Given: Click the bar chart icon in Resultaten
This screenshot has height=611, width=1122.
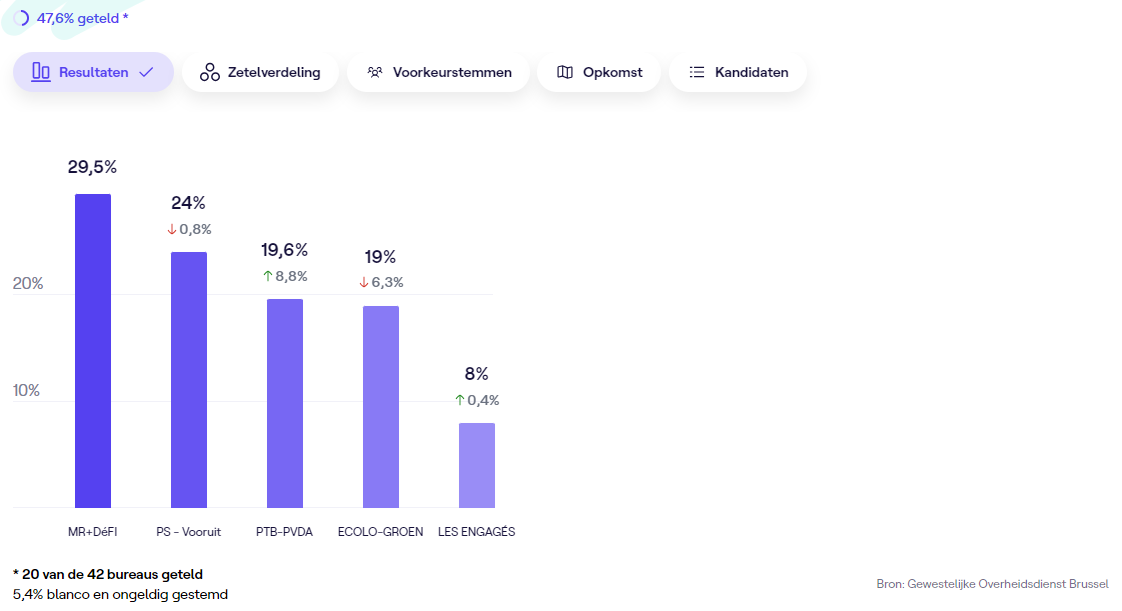Looking at the screenshot, I should 41,72.
